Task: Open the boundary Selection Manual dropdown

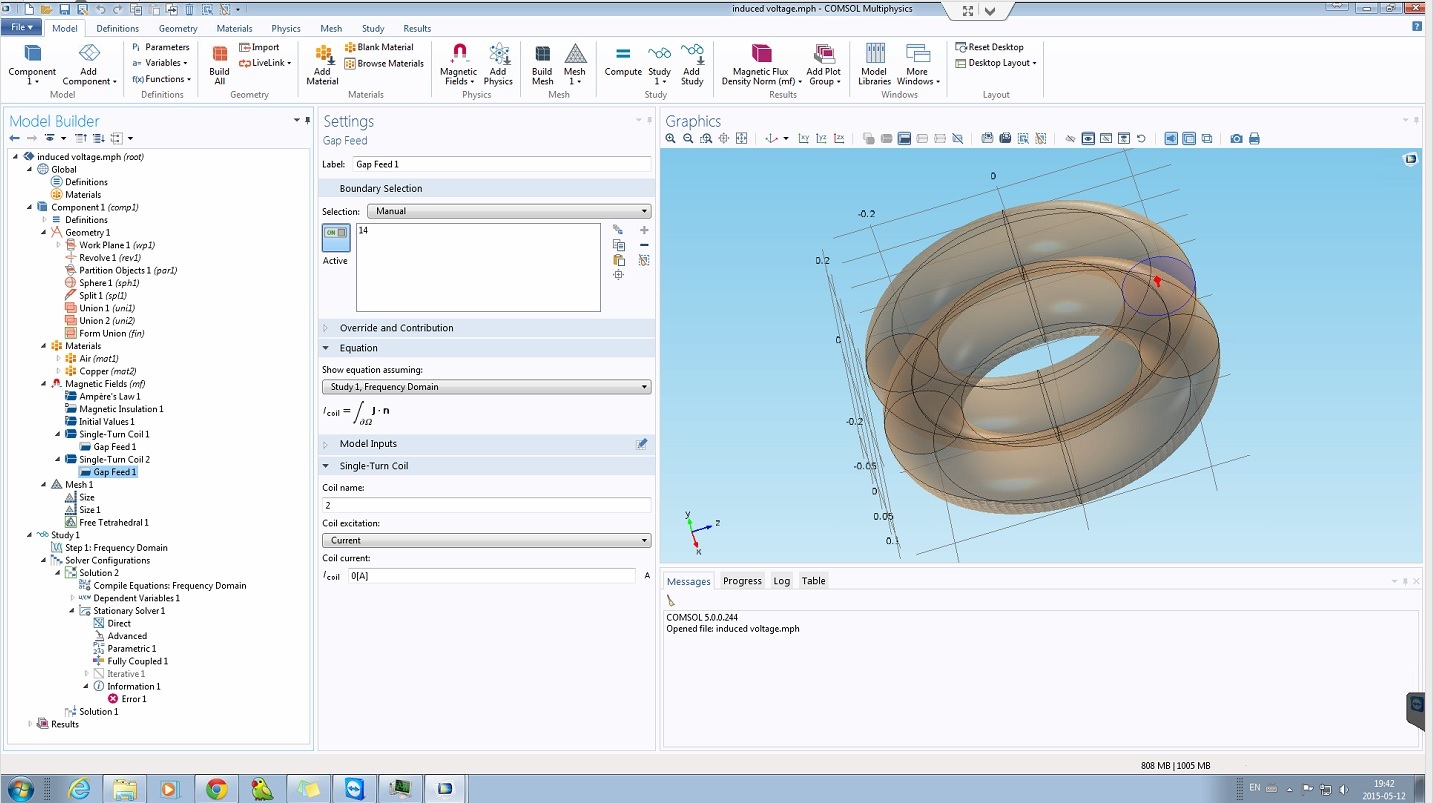Action: tap(508, 212)
